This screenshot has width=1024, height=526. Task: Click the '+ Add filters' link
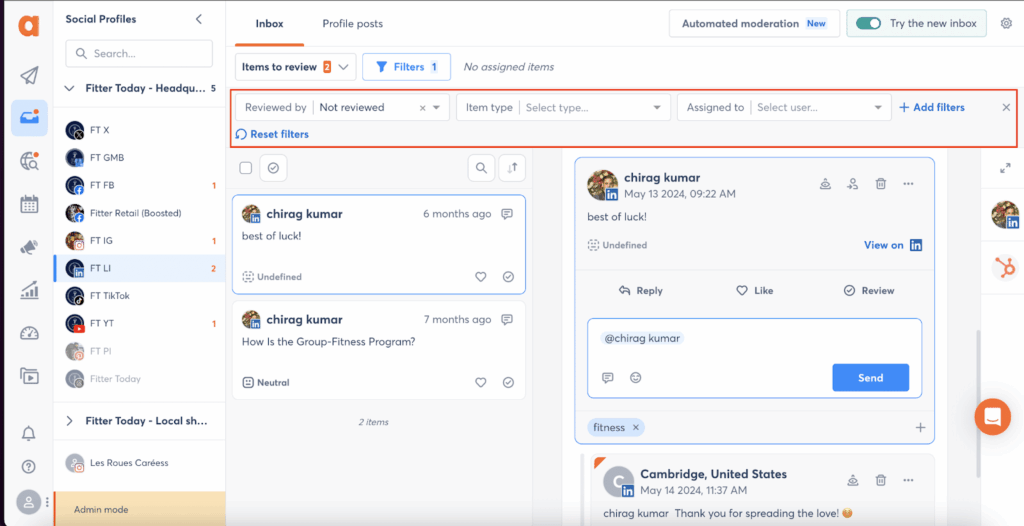pyautogui.click(x=932, y=107)
